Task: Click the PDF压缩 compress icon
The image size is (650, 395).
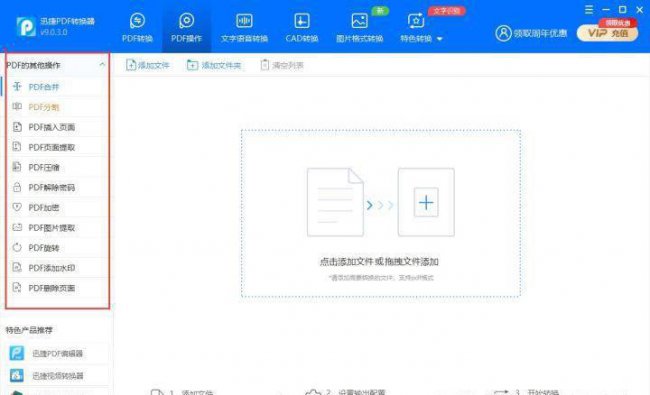Action: click(17, 167)
